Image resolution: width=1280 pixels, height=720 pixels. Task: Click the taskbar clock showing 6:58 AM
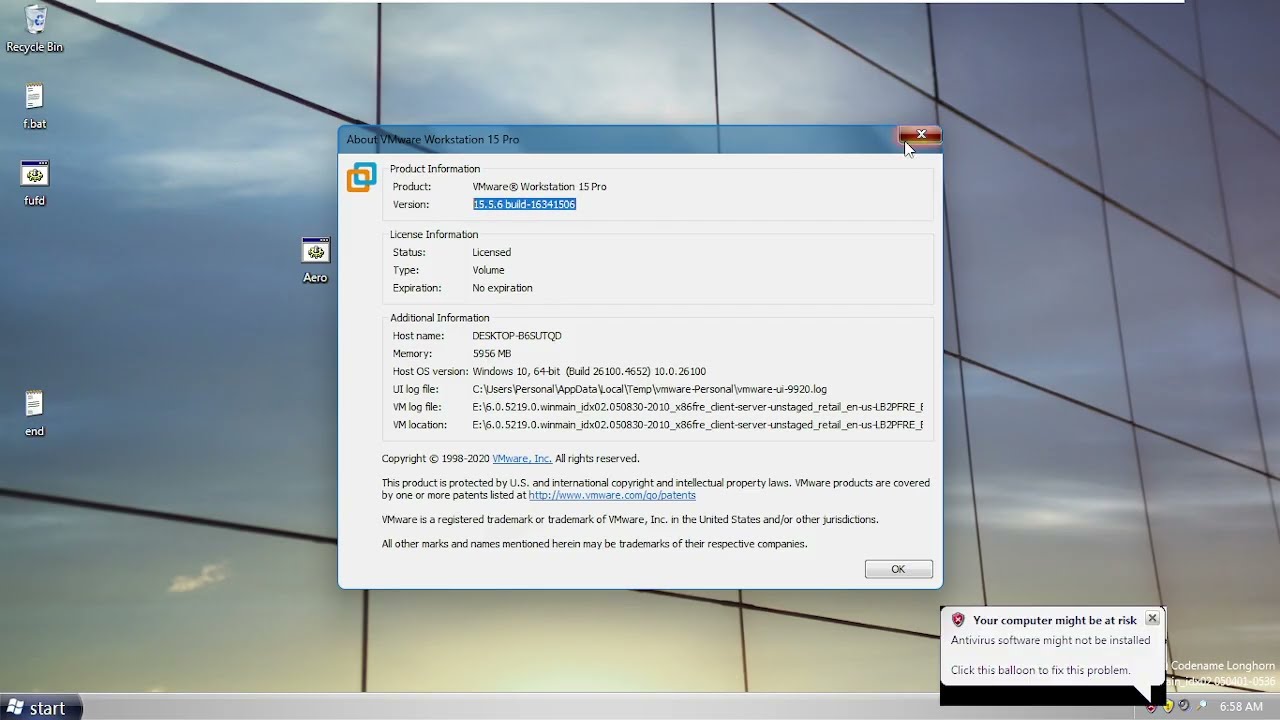pyautogui.click(x=1241, y=707)
